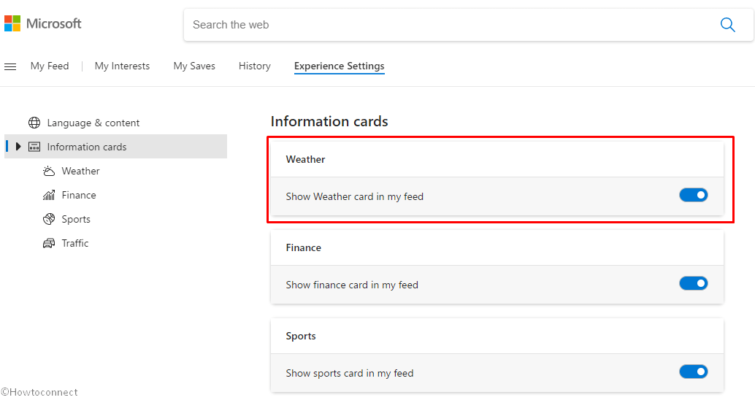Open Language & content settings

[93, 123]
